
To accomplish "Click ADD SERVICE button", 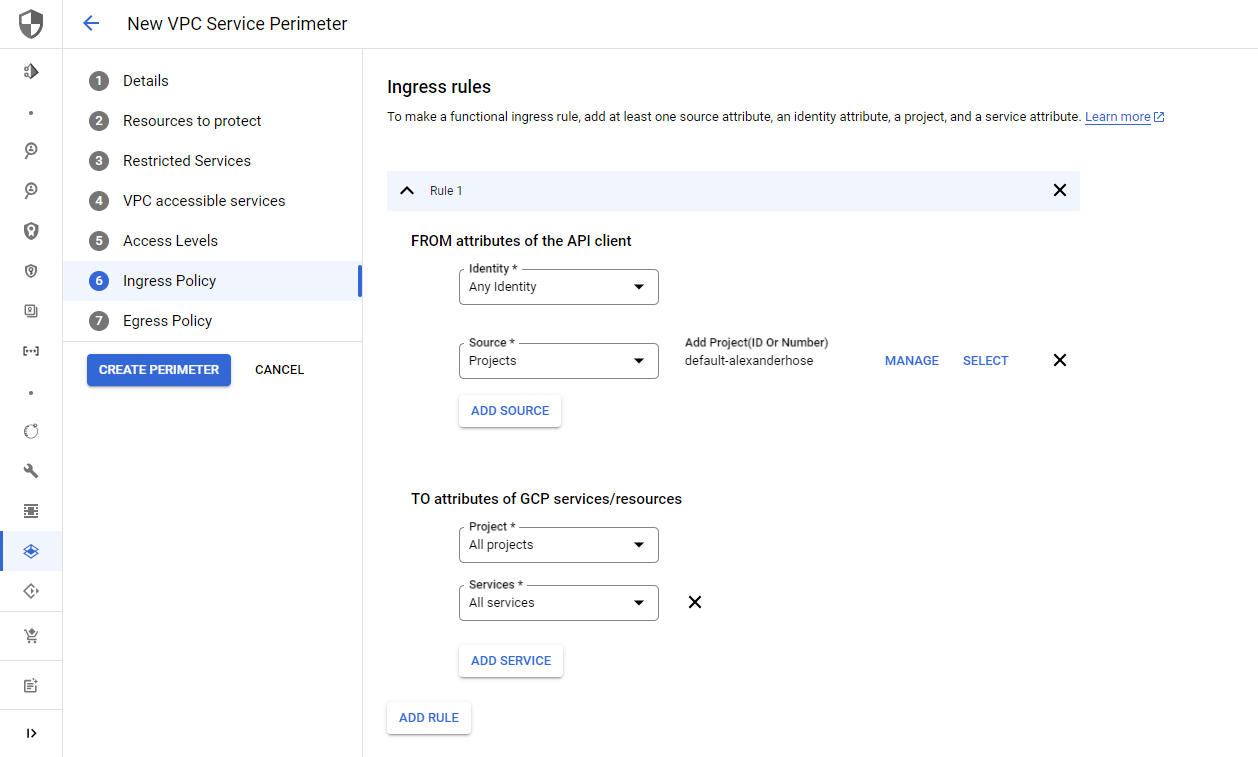I will (511, 661).
